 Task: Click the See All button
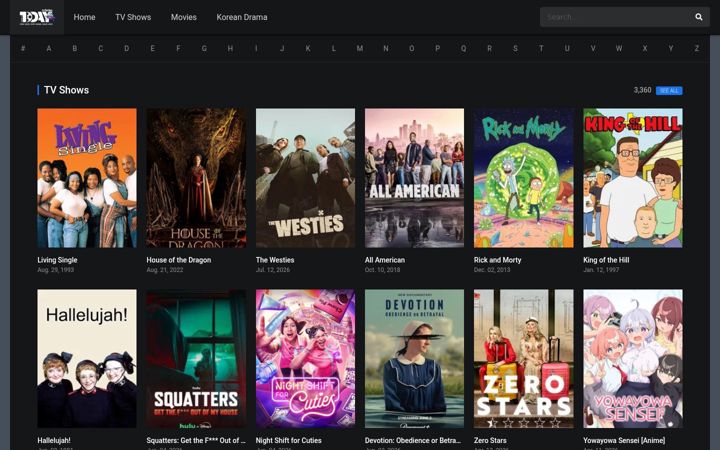coord(669,90)
